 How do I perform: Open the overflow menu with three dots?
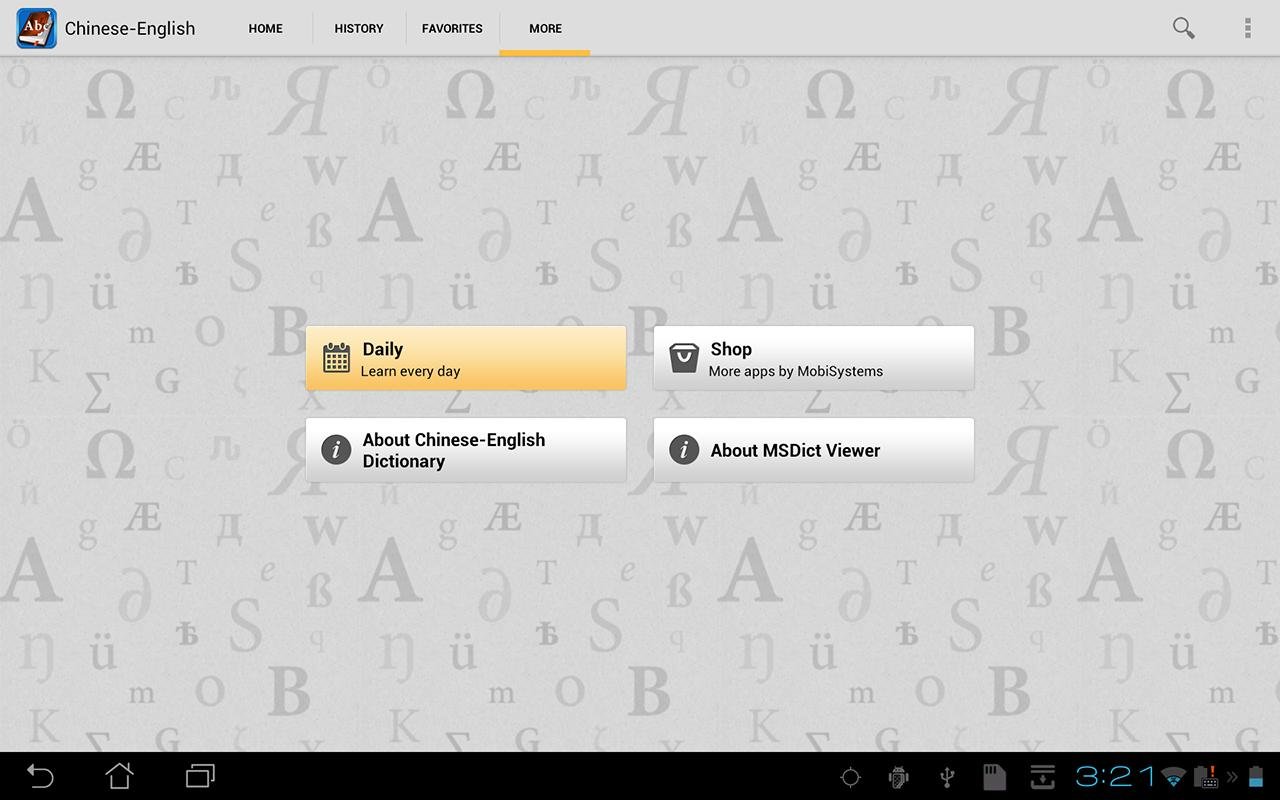click(1247, 28)
